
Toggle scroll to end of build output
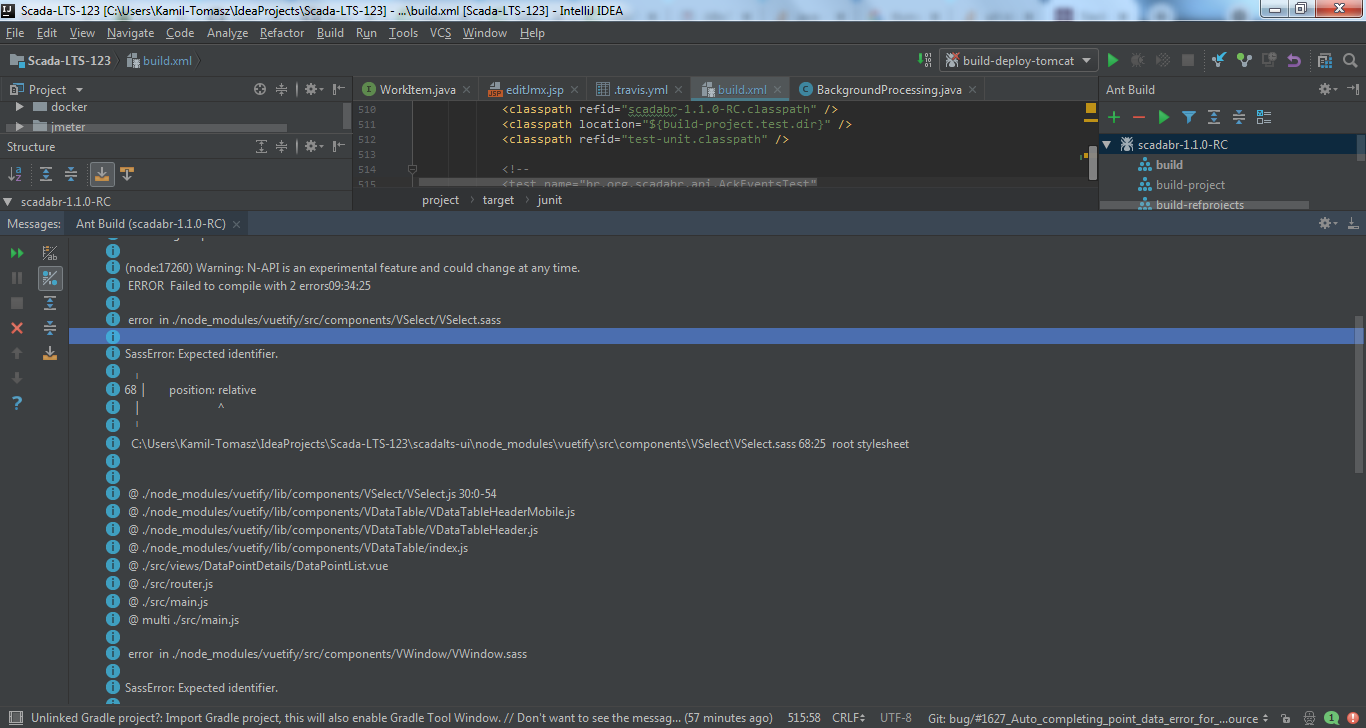tap(50, 352)
